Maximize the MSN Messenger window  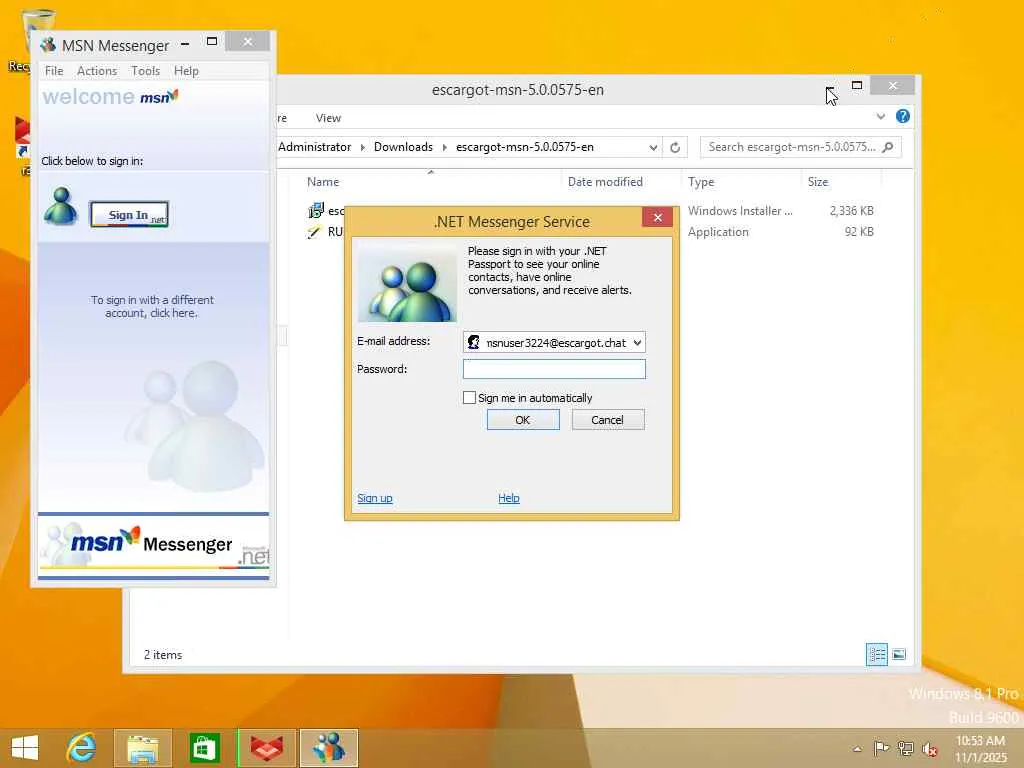pyautogui.click(x=212, y=42)
